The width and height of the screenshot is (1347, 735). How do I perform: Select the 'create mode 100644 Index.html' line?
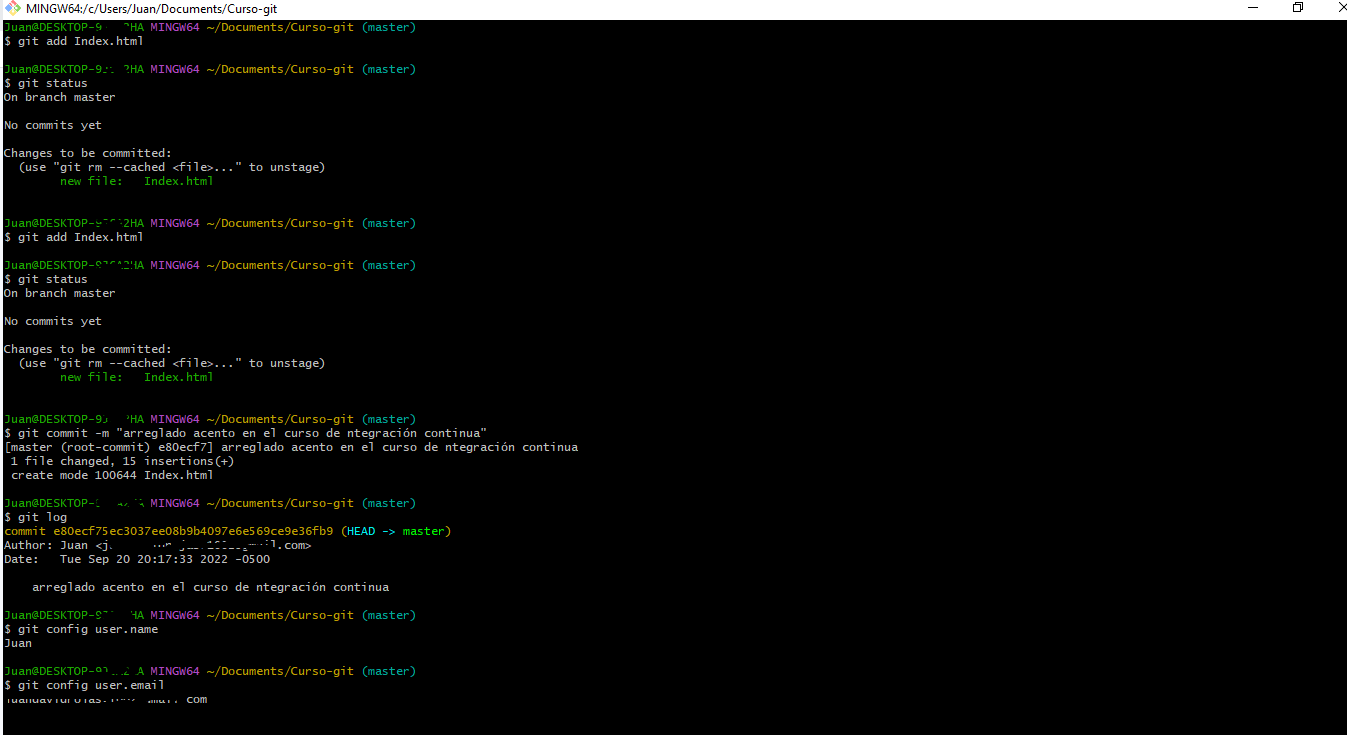112,475
